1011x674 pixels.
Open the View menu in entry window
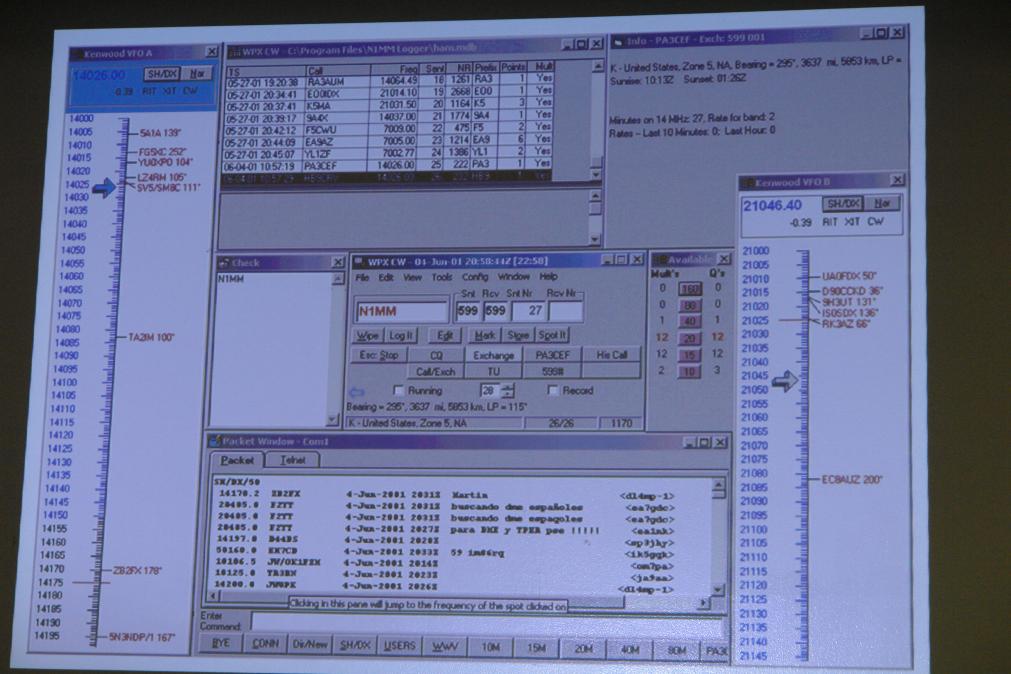412,277
